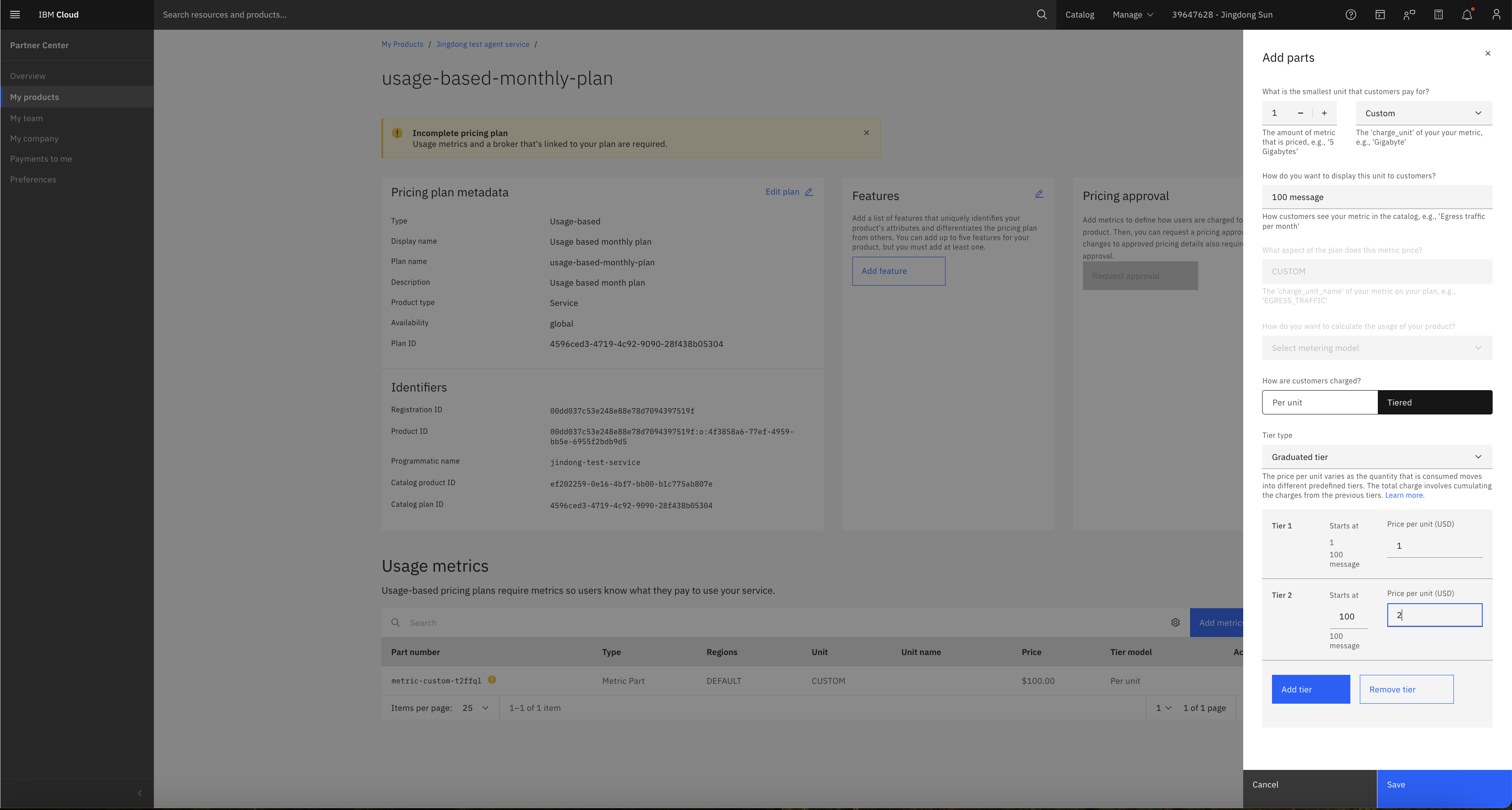Image resolution: width=1512 pixels, height=810 pixels.
Task: Expand the Manage menu in header
Action: (x=1132, y=15)
